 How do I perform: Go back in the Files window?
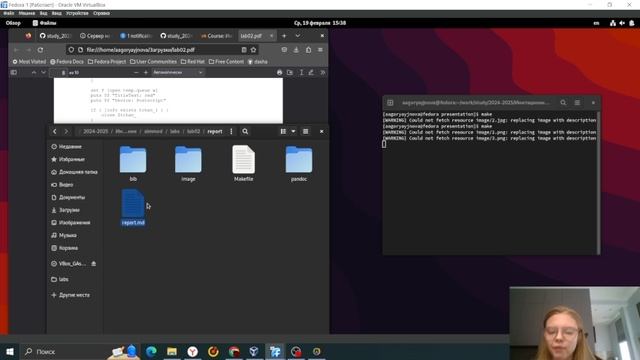55,131
